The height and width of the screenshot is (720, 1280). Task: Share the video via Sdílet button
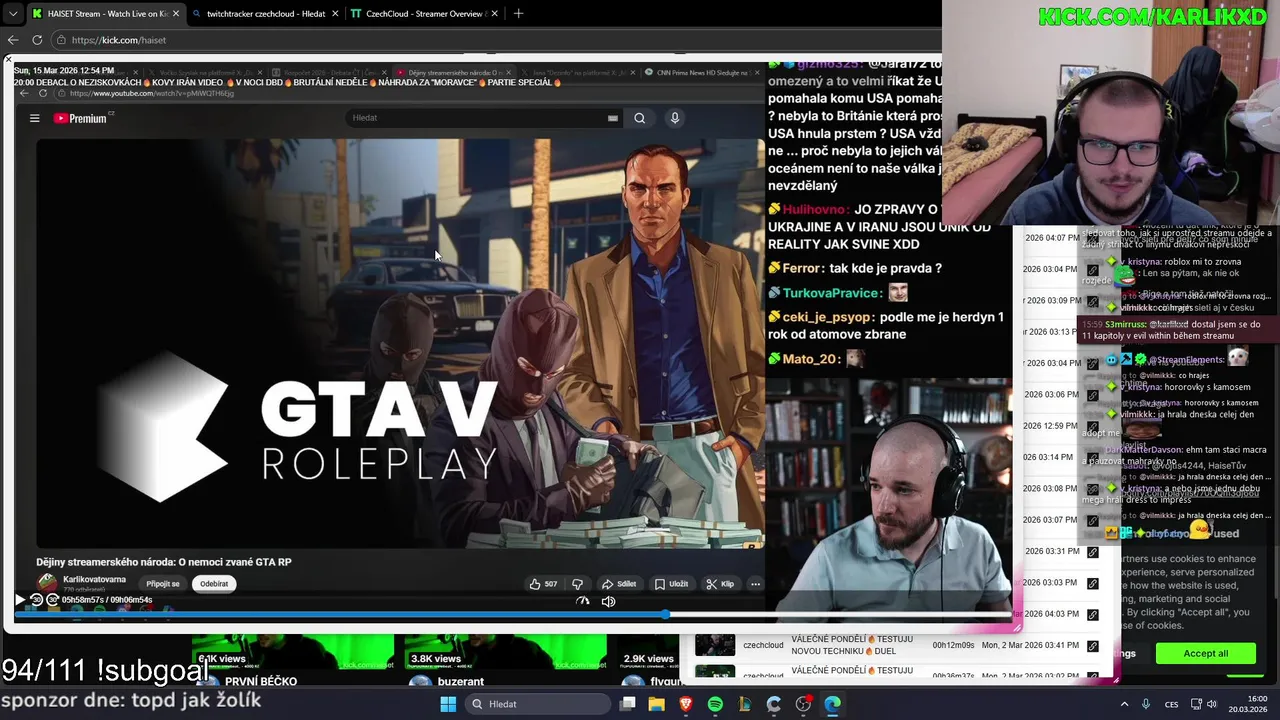tap(619, 584)
